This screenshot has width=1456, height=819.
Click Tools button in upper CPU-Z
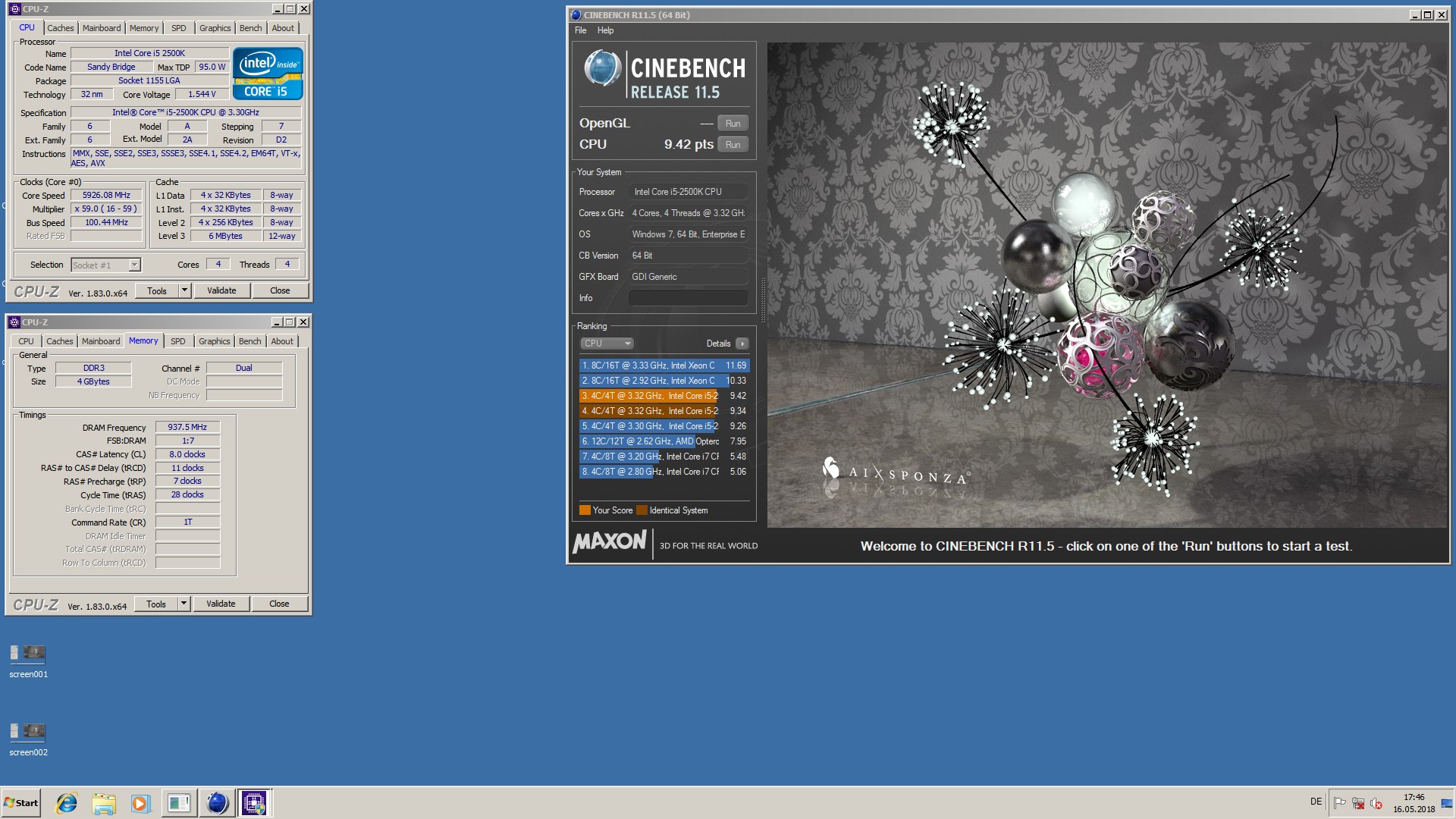click(157, 290)
